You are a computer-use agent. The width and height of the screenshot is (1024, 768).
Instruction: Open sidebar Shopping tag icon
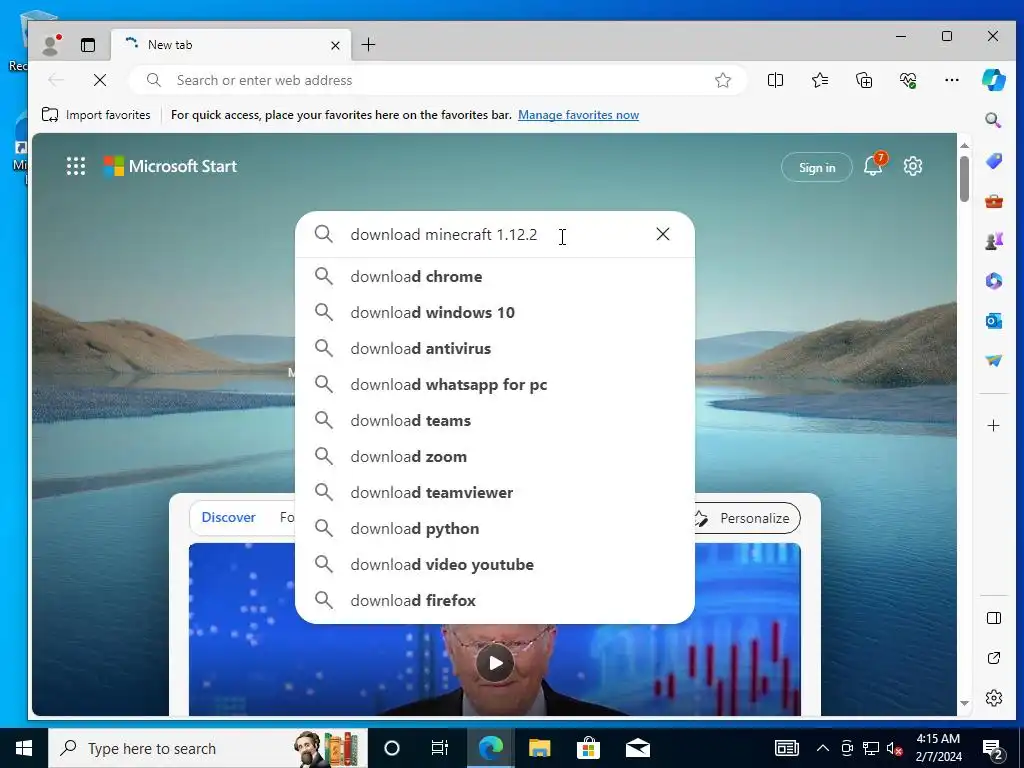pyautogui.click(x=993, y=161)
